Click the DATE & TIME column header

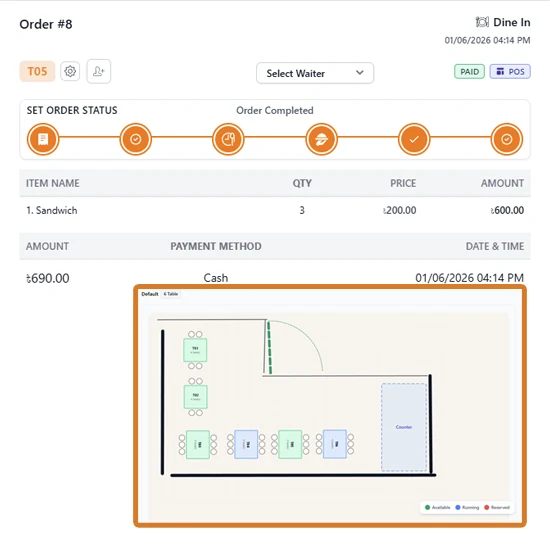click(495, 246)
